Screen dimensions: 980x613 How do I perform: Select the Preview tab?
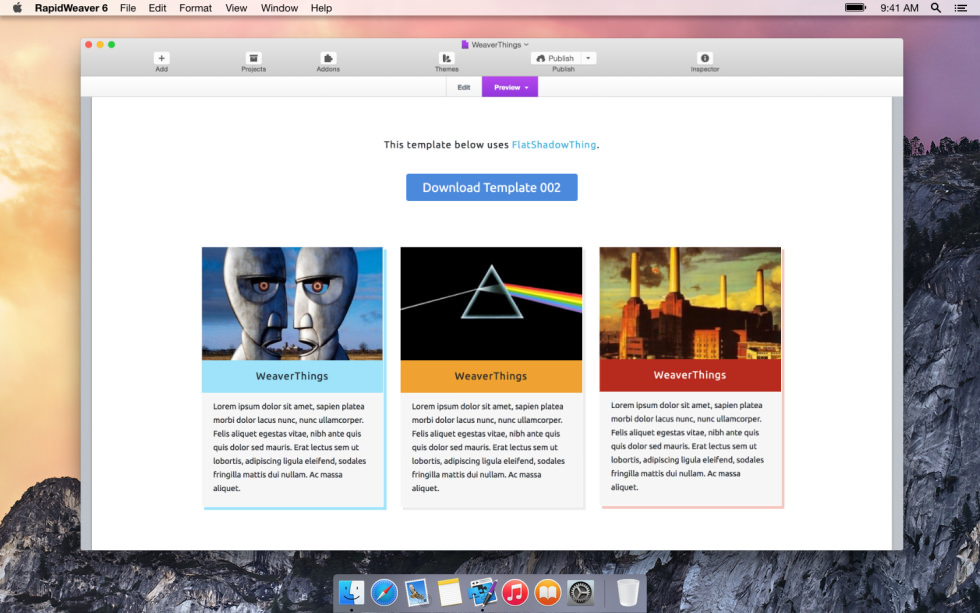point(510,87)
